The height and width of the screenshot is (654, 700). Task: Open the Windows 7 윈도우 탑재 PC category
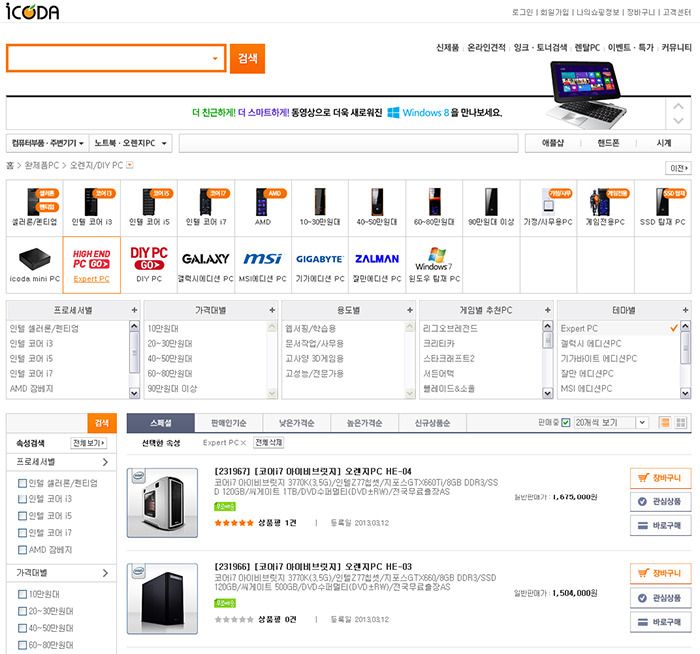434,265
